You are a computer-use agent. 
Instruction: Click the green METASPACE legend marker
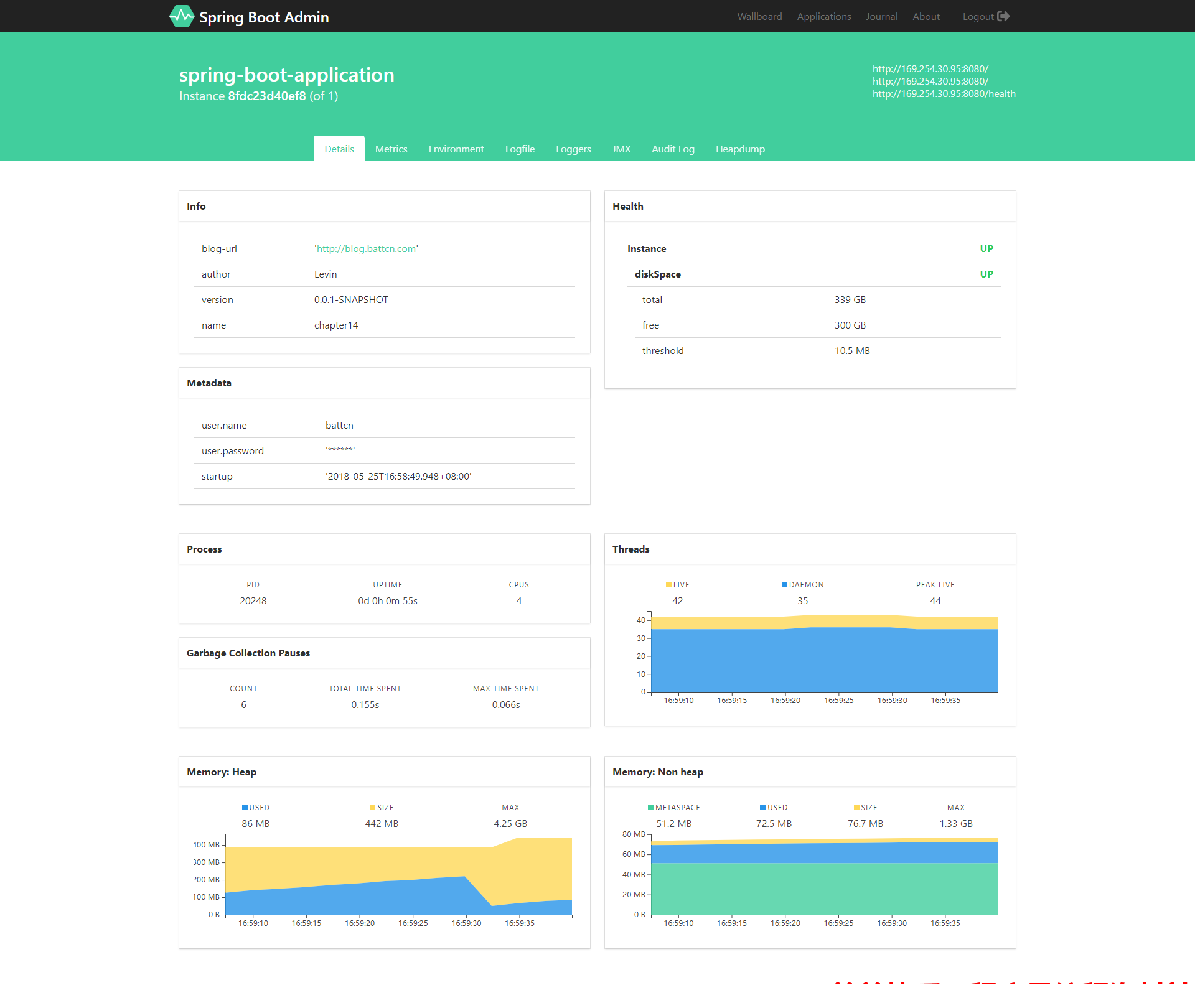(651, 808)
